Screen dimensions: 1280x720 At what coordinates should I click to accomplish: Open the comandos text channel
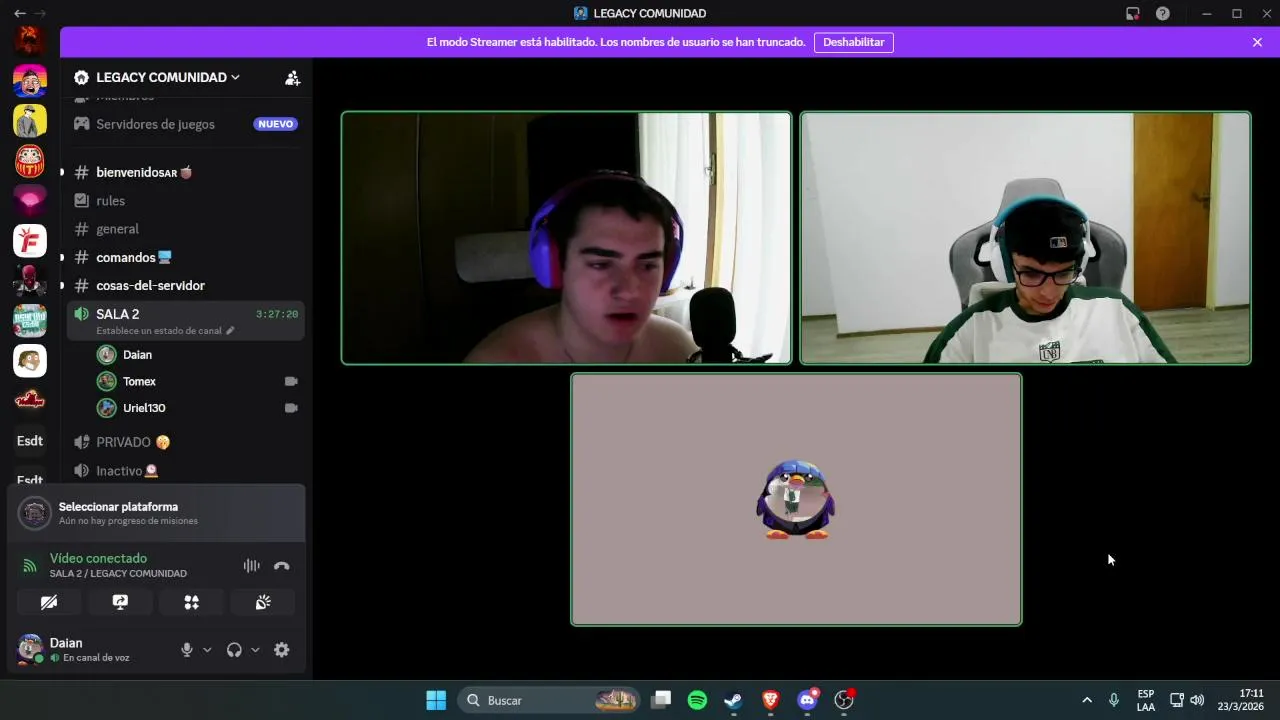point(186,257)
